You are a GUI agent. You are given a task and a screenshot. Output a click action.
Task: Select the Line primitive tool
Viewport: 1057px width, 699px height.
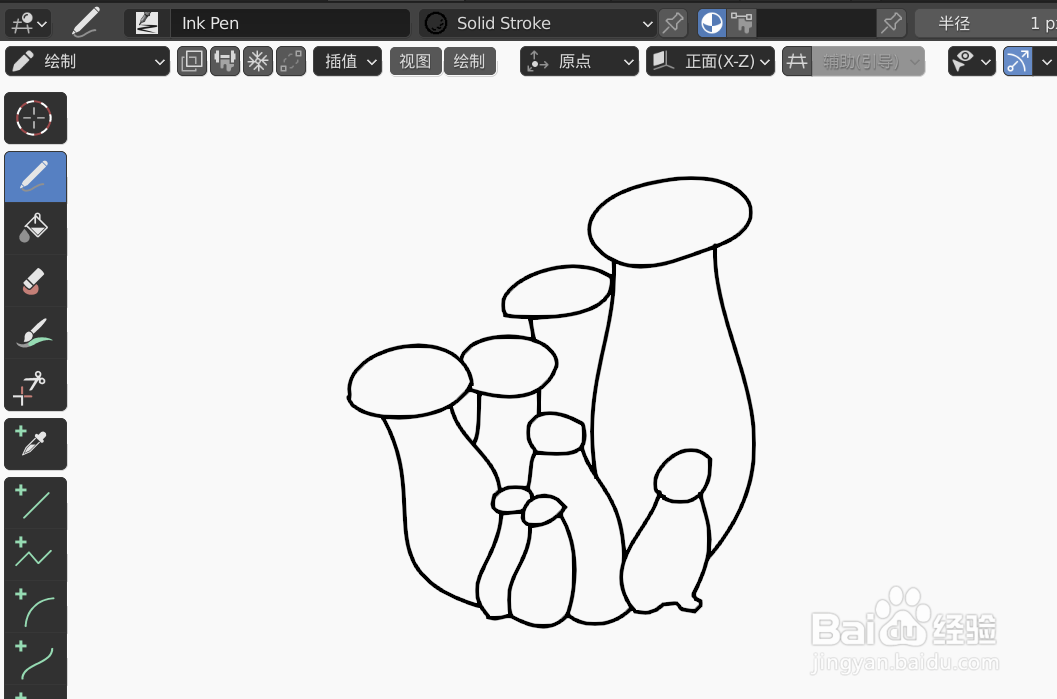click(35, 502)
